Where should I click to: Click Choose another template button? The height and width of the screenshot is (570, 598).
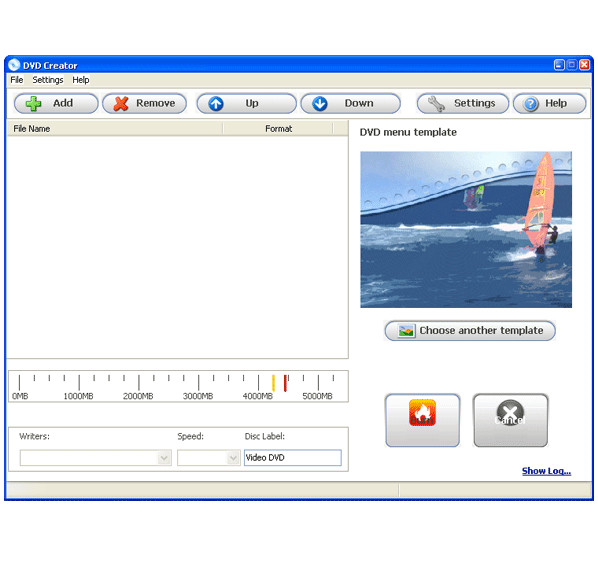point(470,331)
